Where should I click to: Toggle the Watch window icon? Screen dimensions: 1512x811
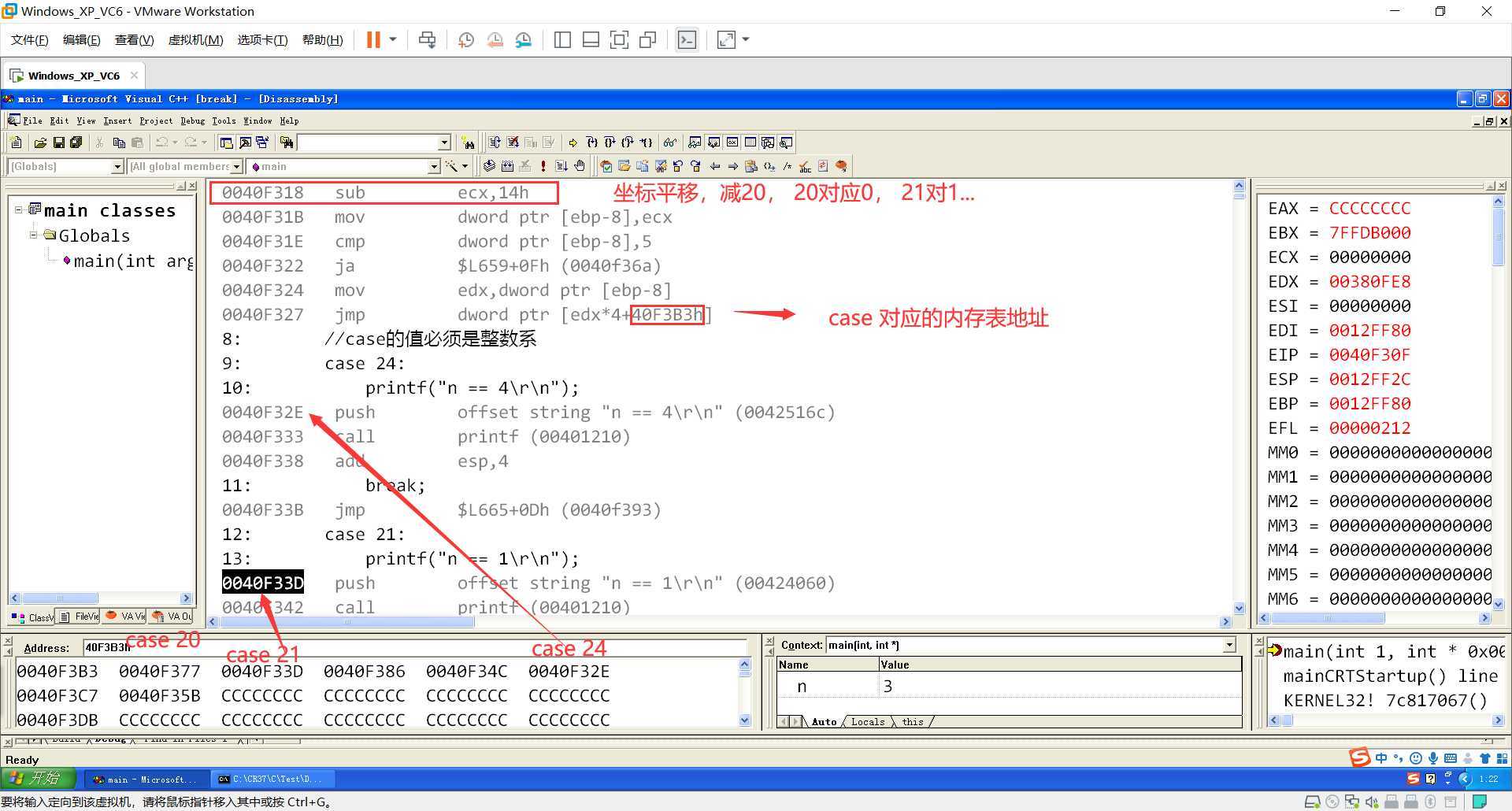(695, 143)
